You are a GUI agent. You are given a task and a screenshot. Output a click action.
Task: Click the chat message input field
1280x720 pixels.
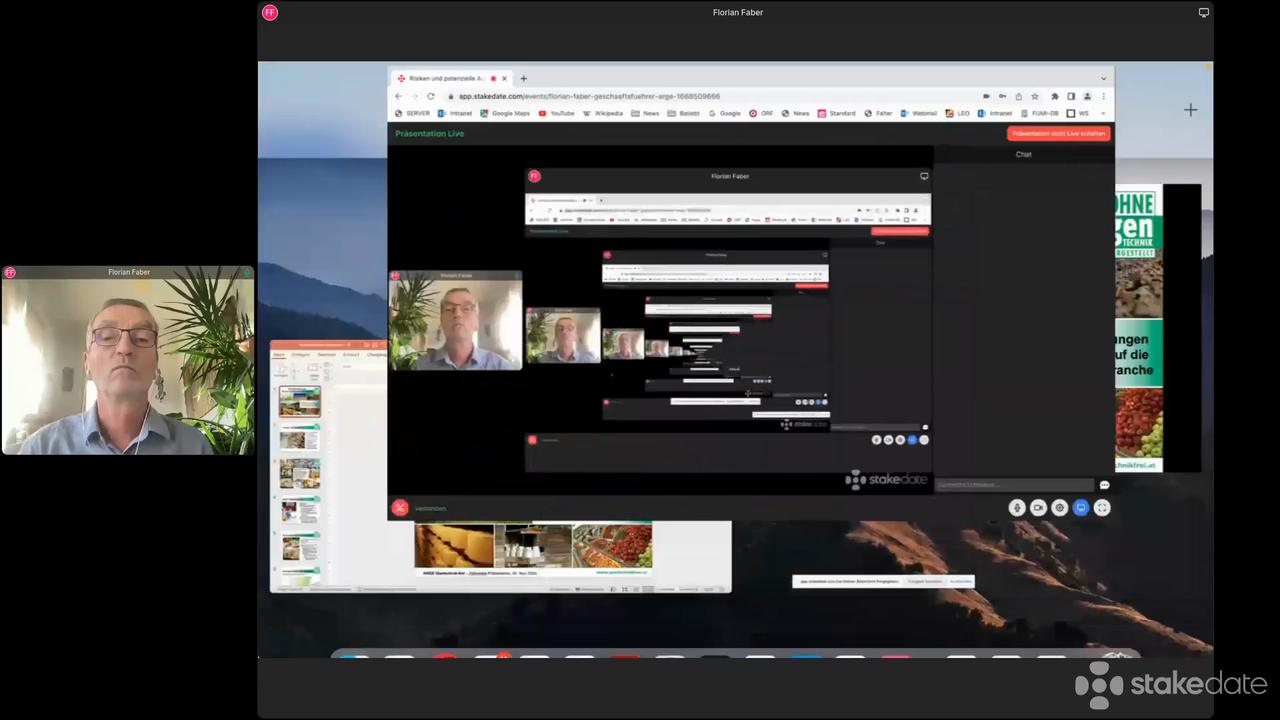[x=1012, y=485]
